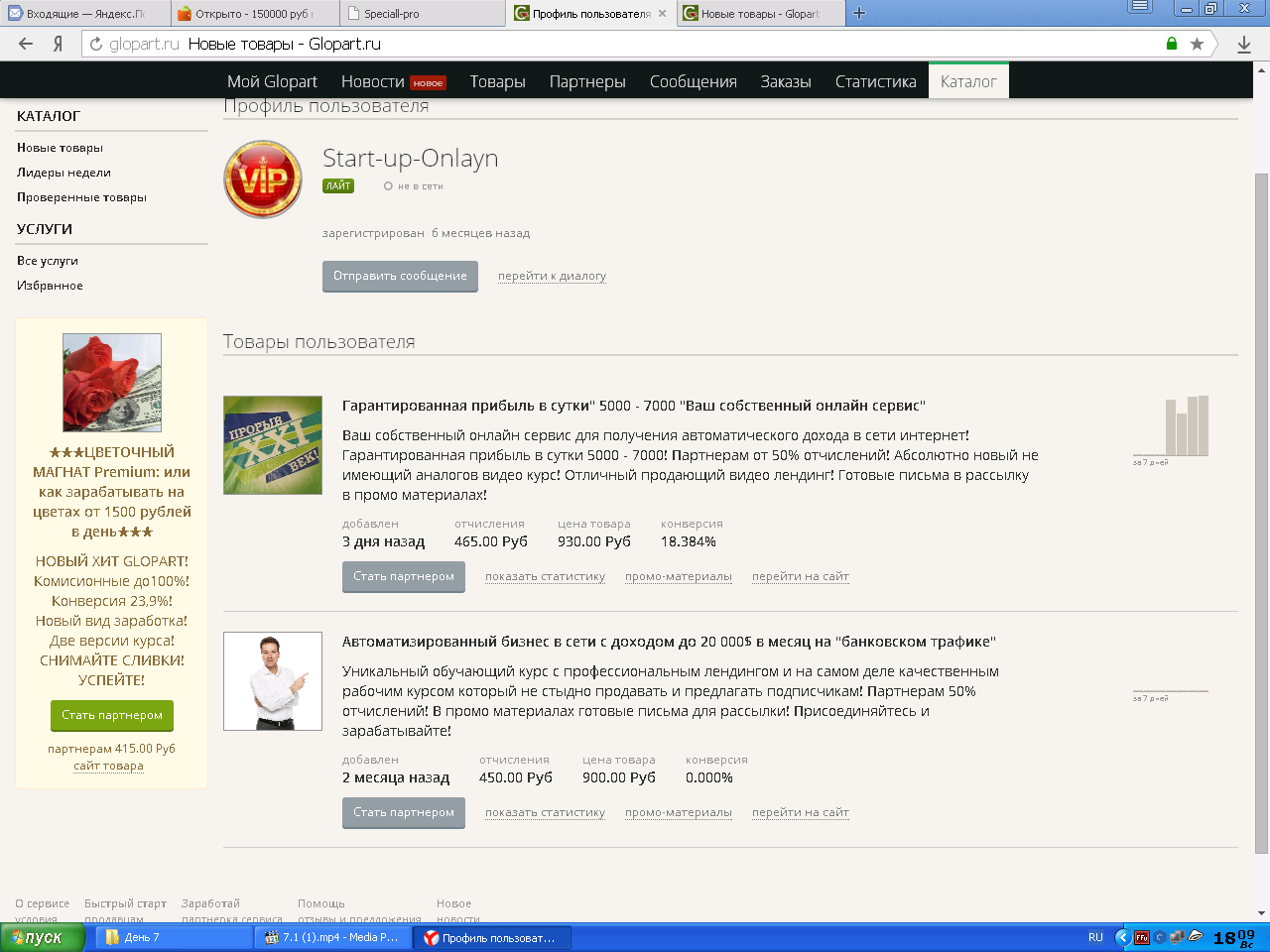Screen dimensions: 1270x952
Task: Open the Media Player taskbar item "7.1 (1).mp4"
Action: coord(332,937)
